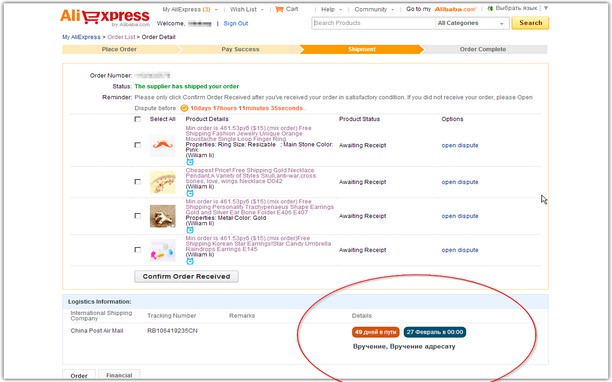The image size is (612, 382).
Task: Go to Order List breadcrumb link
Action: coord(121,37)
